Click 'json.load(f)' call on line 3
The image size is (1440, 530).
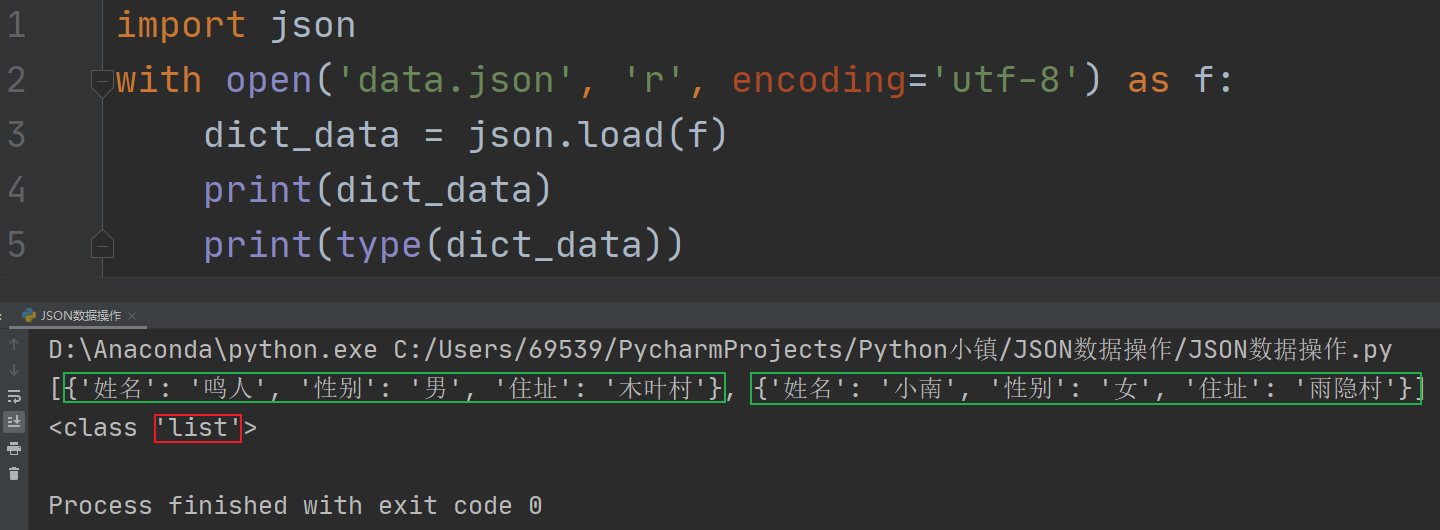pyautogui.click(x=599, y=135)
